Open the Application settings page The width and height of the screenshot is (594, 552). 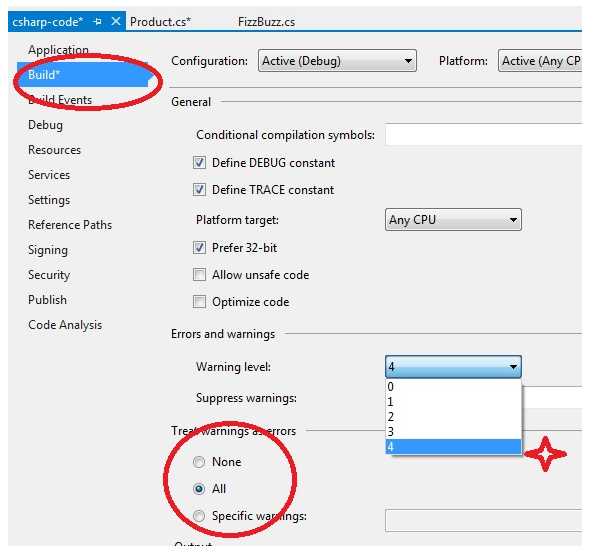coord(58,49)
